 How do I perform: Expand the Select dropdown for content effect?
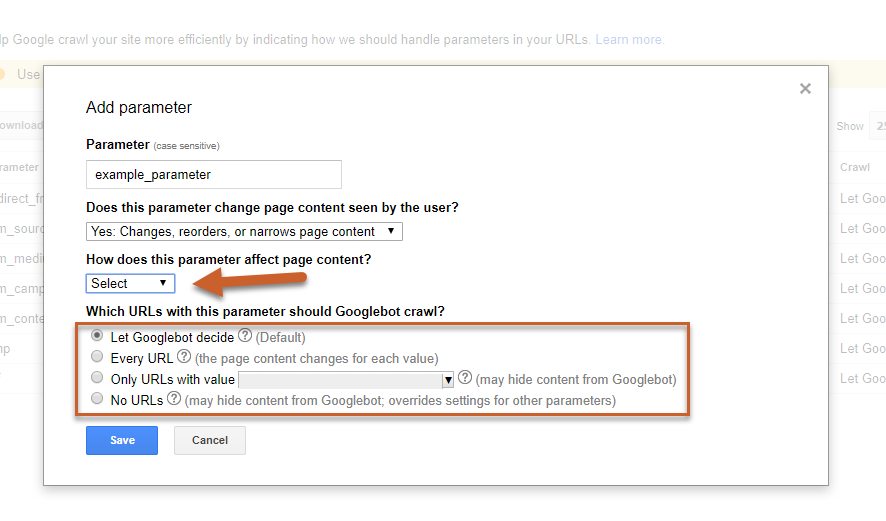(x=130, y=283)
